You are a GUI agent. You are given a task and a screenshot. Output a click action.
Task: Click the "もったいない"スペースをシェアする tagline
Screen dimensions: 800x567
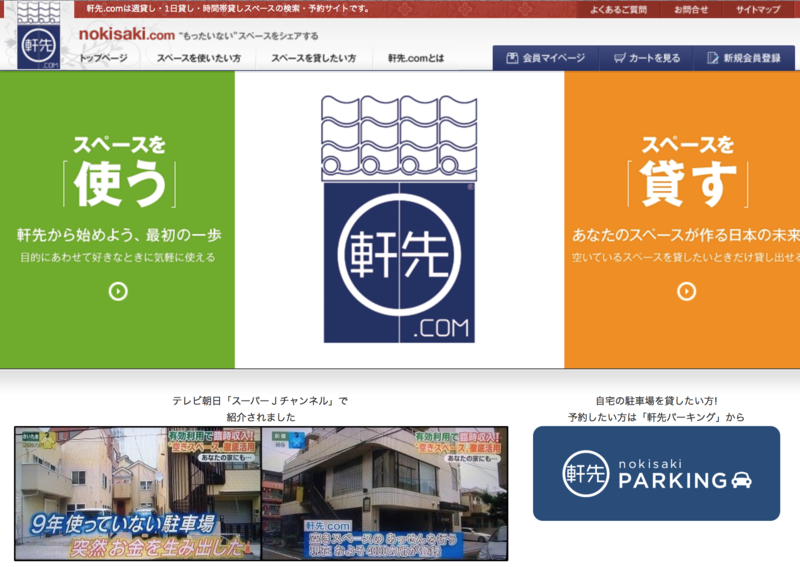[248, 36]
